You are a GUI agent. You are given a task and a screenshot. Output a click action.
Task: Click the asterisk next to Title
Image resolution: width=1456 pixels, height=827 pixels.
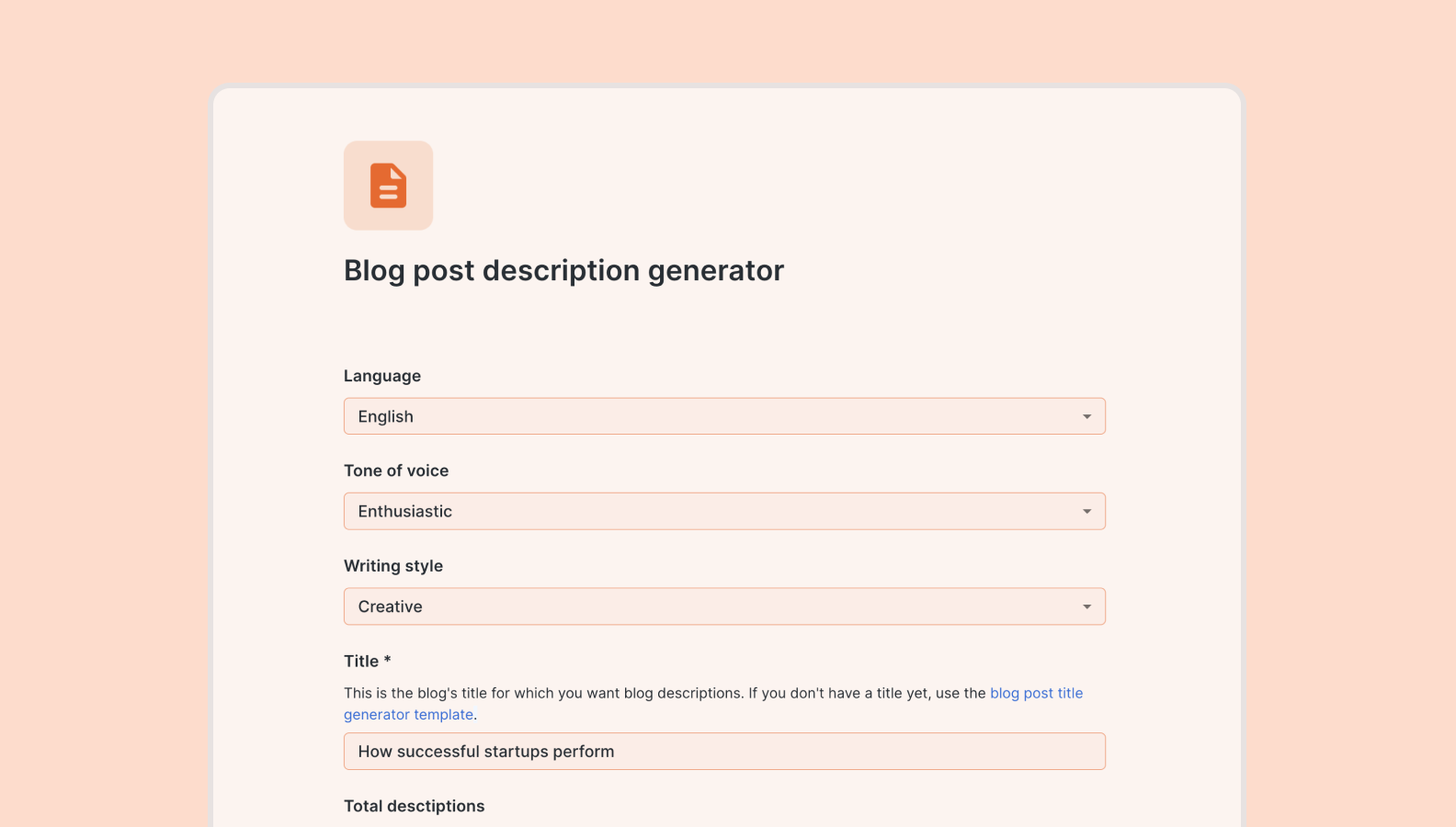click(388, 660)
